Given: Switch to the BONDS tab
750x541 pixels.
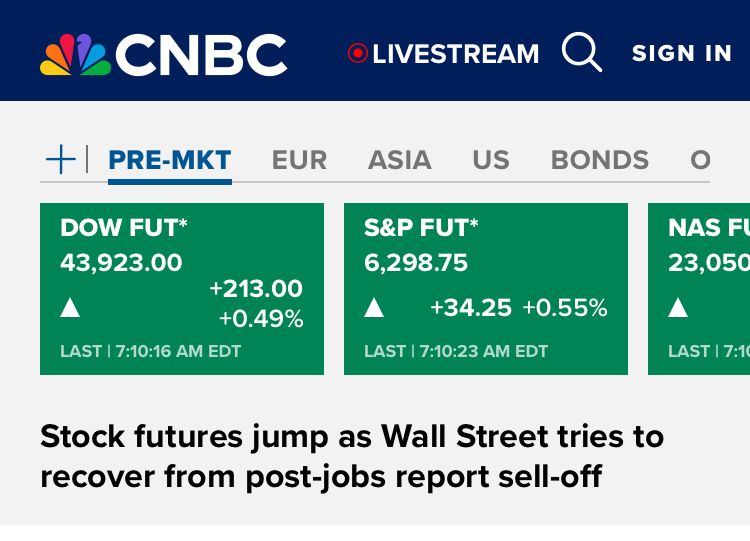Looking at the screenshot, I should click(x=600, y=160).
